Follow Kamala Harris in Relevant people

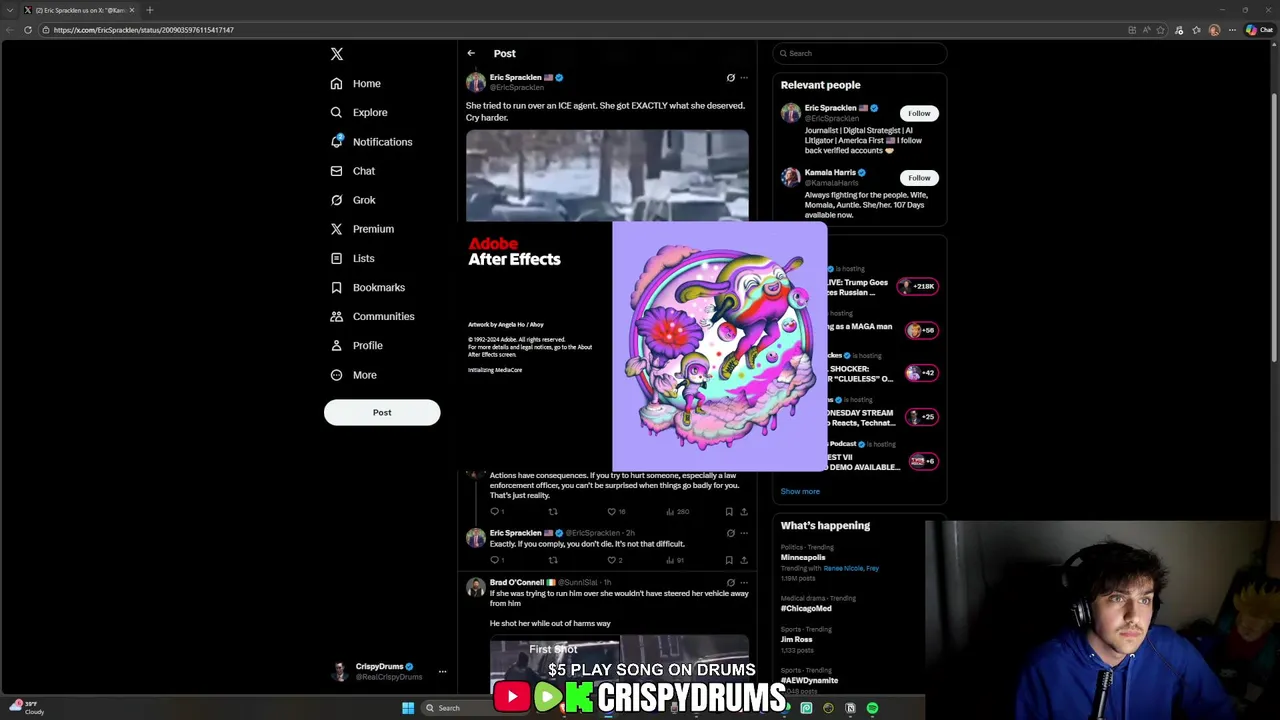coord(919,178)
